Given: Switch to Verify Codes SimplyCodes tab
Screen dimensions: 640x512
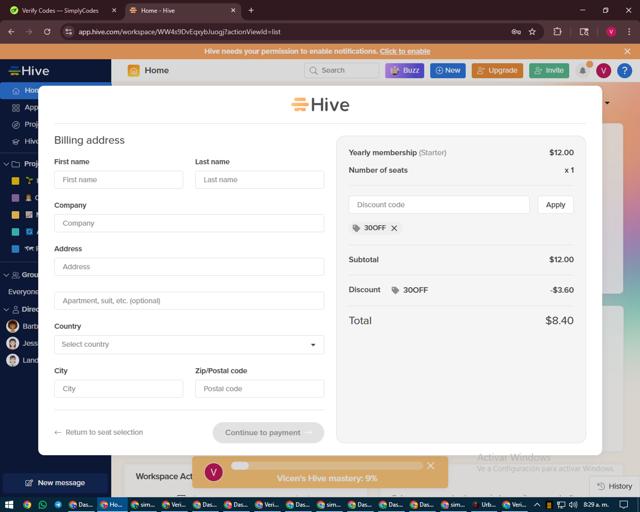Looking at the screenshot, I should (x=60, y=11).
